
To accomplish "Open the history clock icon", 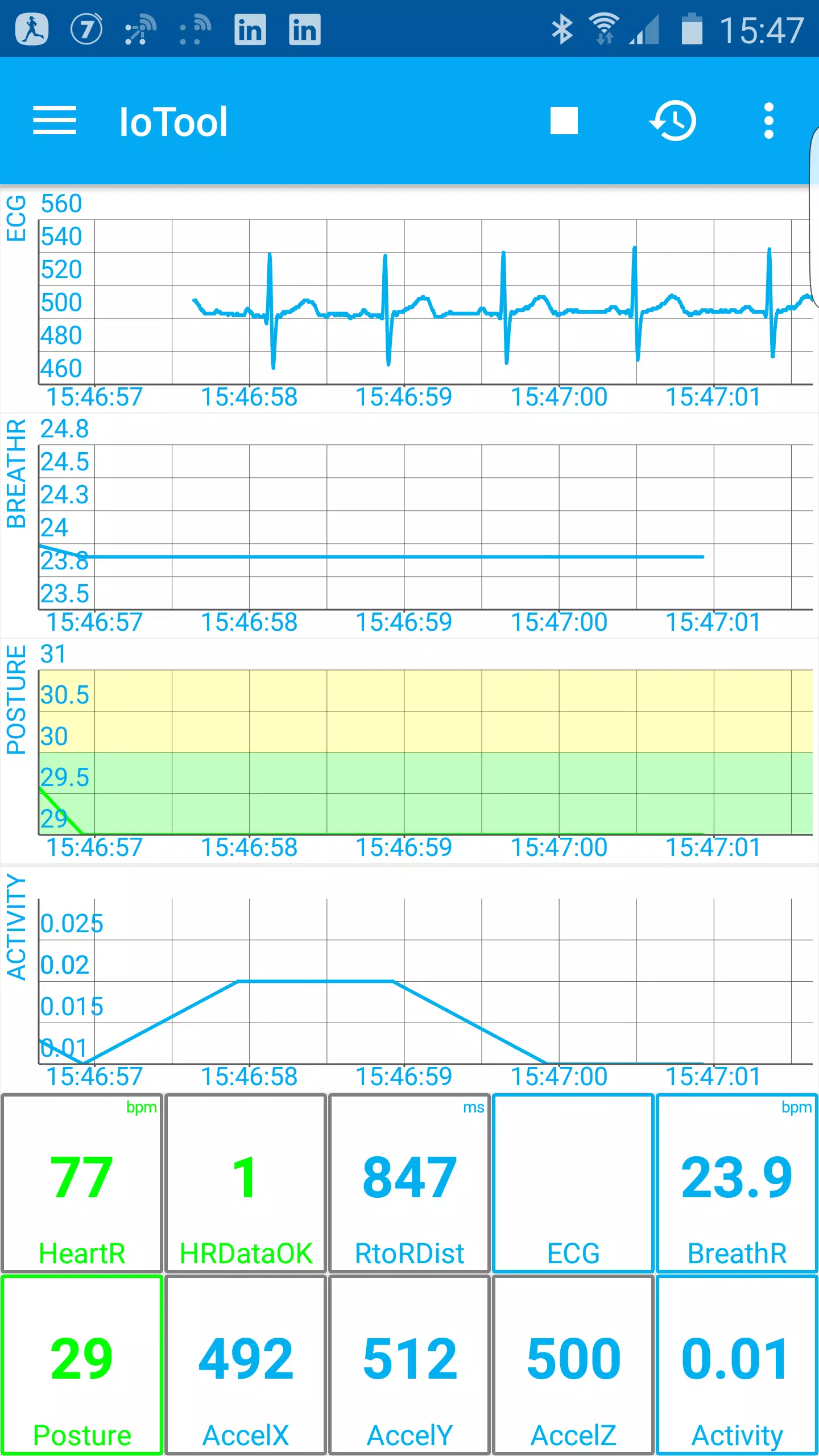I will 673,121.
